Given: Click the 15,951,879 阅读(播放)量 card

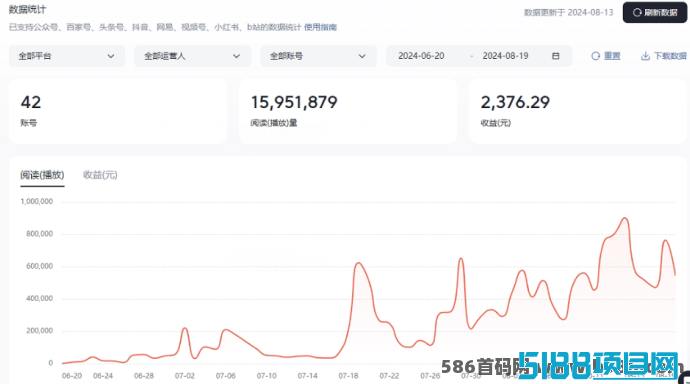Looking at the screenshot, I should pyautogui.click(x=348, y=111).
